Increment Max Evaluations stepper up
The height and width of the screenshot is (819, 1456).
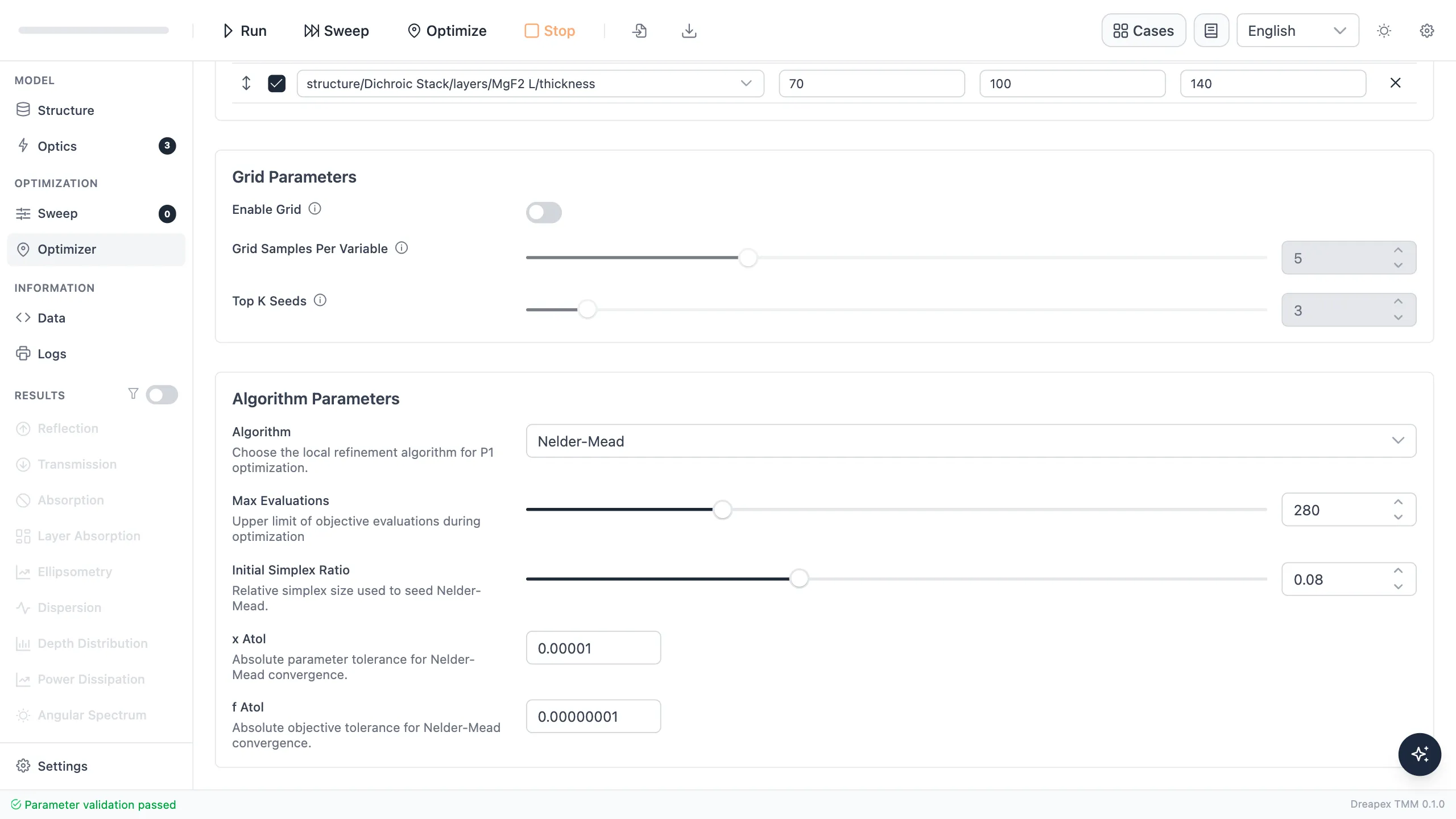(1398, 502)
